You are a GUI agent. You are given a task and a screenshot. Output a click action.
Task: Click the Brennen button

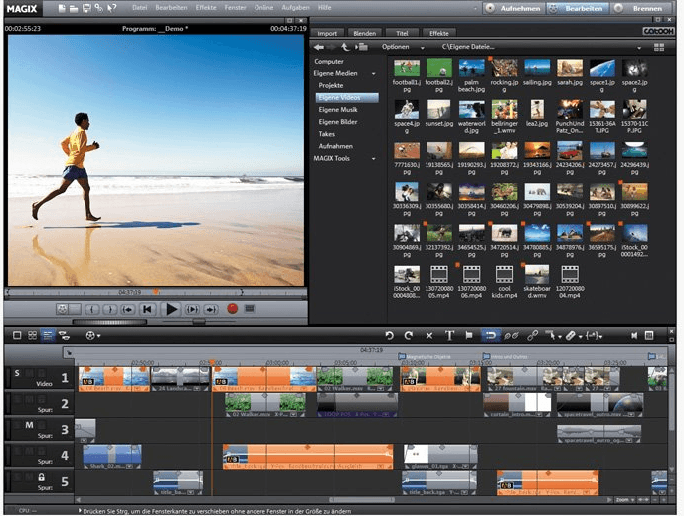point(641,8)
